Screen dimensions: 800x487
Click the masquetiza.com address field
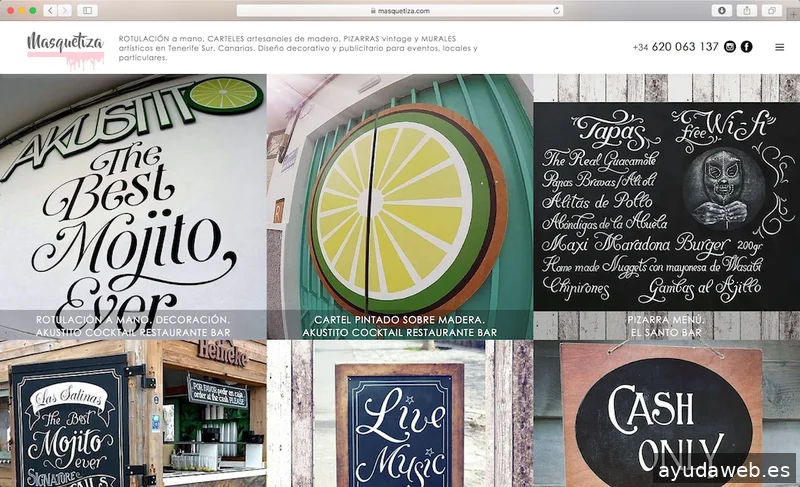(x=400, y=10)
